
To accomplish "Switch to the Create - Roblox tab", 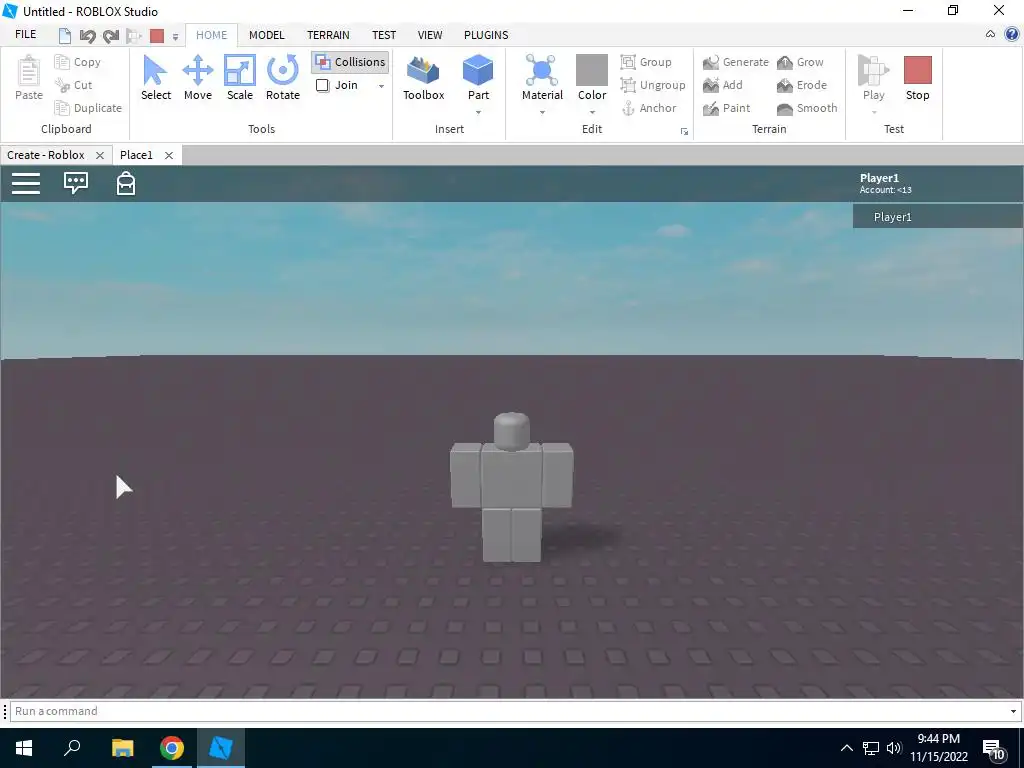I will click(x=46, y=155).
